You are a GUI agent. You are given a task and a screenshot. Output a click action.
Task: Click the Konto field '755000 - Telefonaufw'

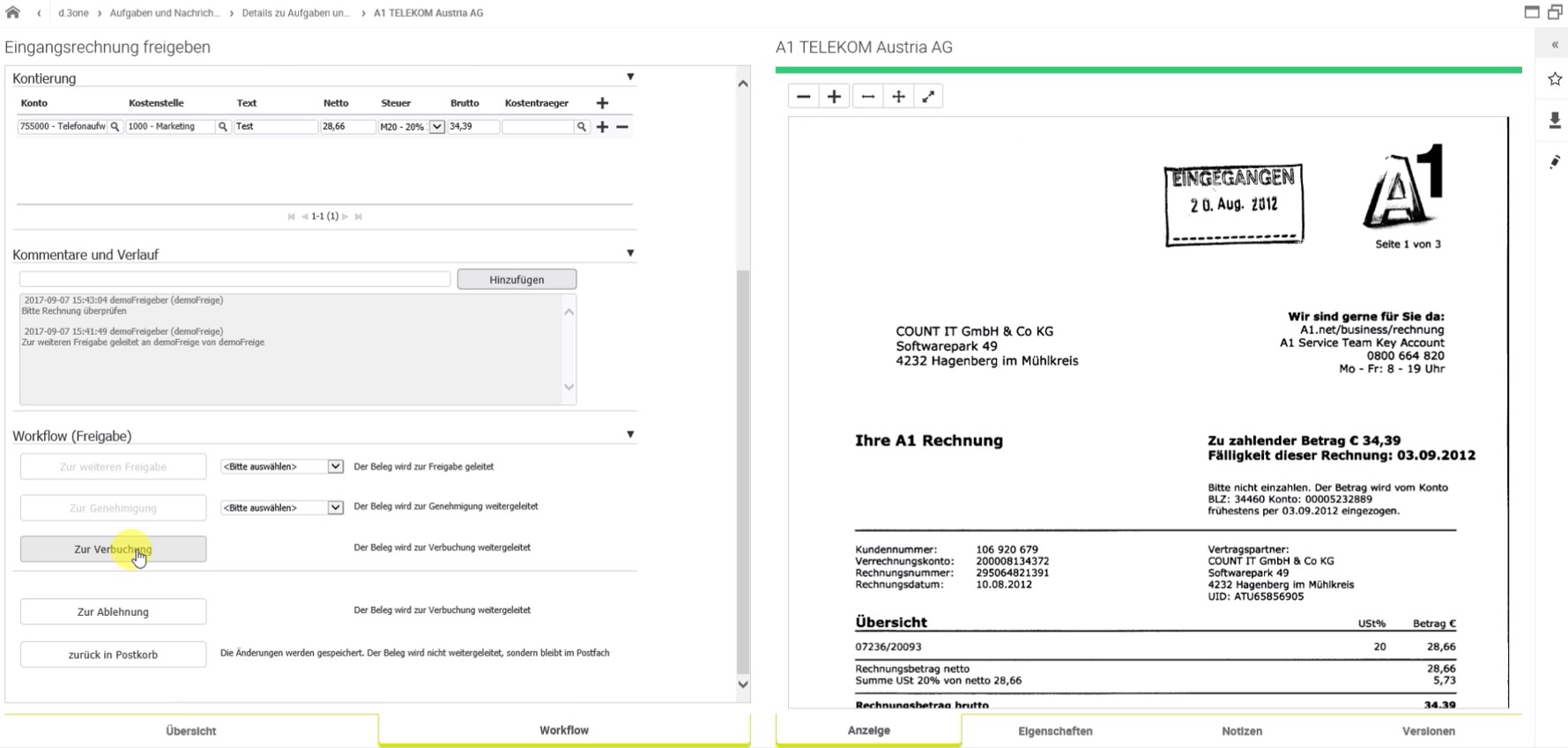click(63, 127)
